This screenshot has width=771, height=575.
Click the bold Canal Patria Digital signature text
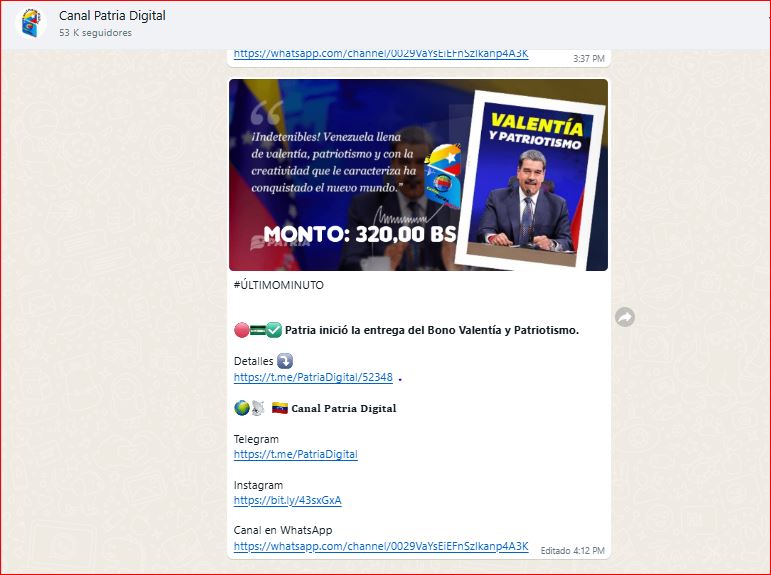click(344, 408)
